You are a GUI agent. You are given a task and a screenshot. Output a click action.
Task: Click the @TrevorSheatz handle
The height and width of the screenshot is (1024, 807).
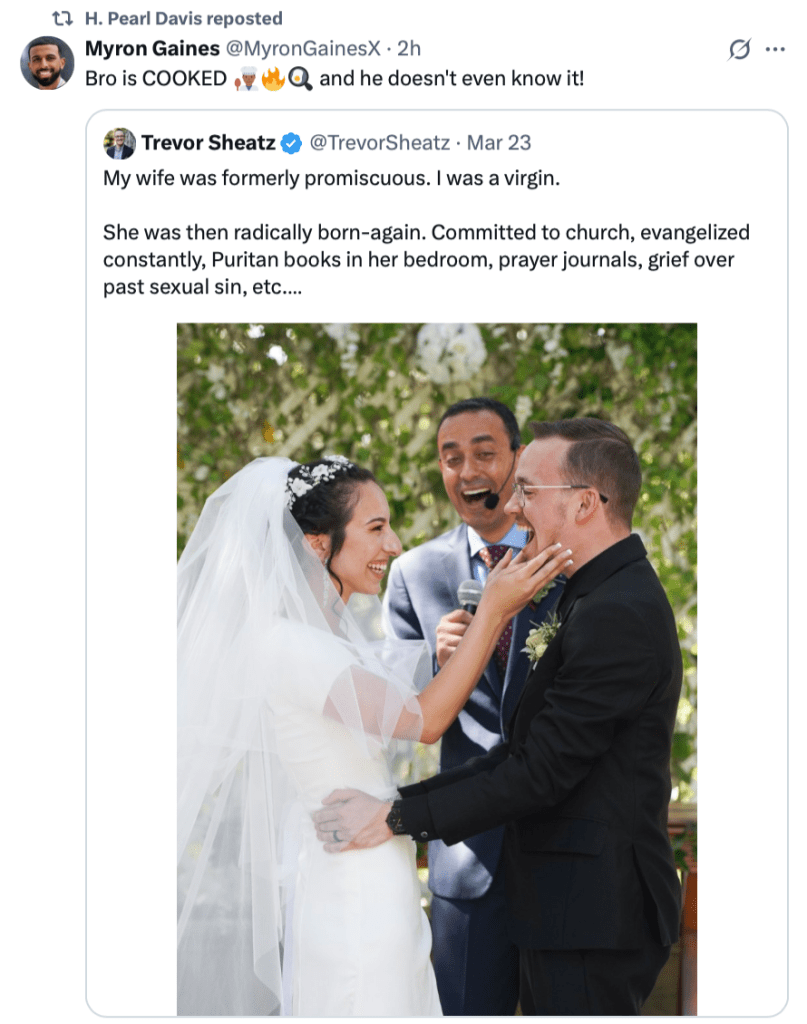point(379,142)
